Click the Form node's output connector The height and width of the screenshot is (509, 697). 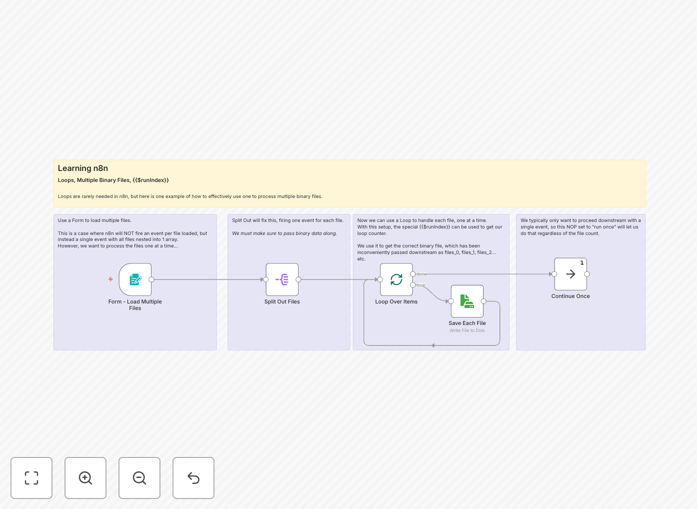point(152,279)
